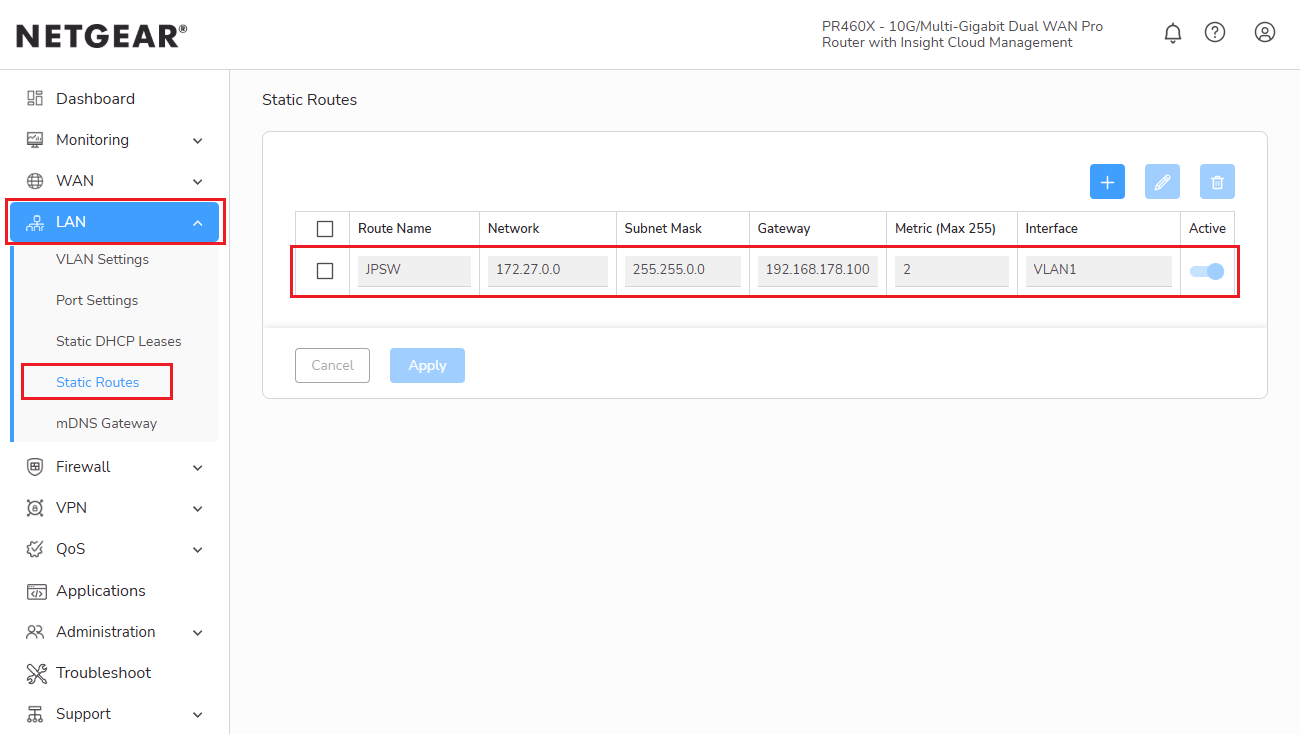Click the Troubleshoot tools icon
Screen dimensions: 1300x734
36,673
